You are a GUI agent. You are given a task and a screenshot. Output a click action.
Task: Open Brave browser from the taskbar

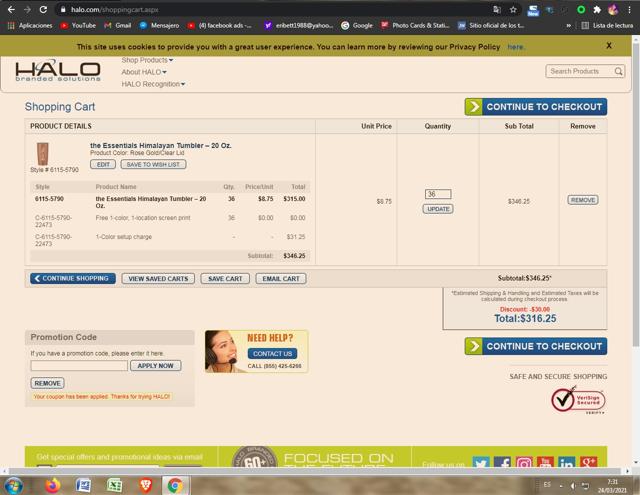coord(146,486)
